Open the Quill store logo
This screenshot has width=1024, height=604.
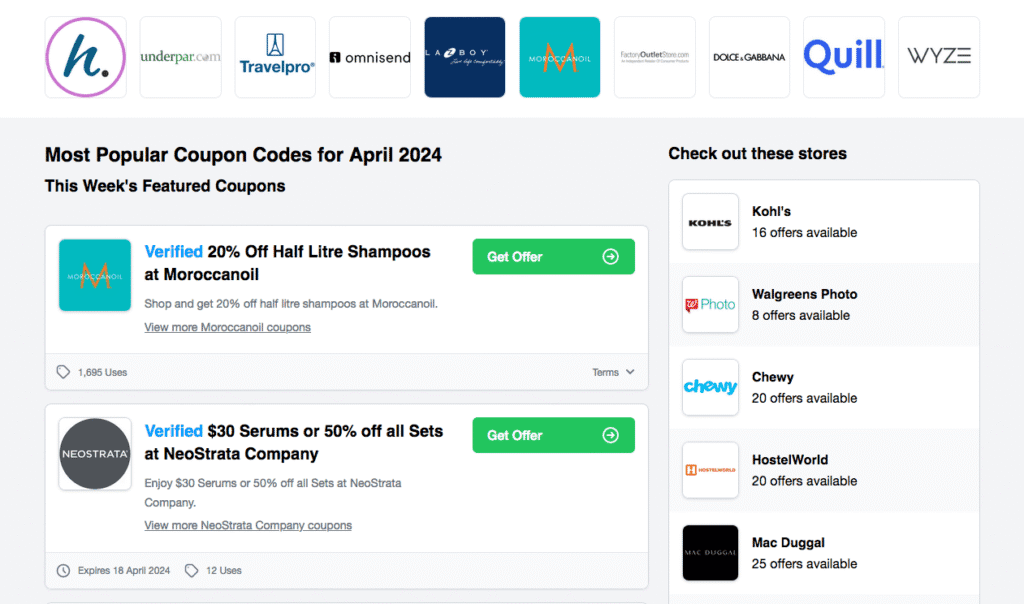coord(844,57)
